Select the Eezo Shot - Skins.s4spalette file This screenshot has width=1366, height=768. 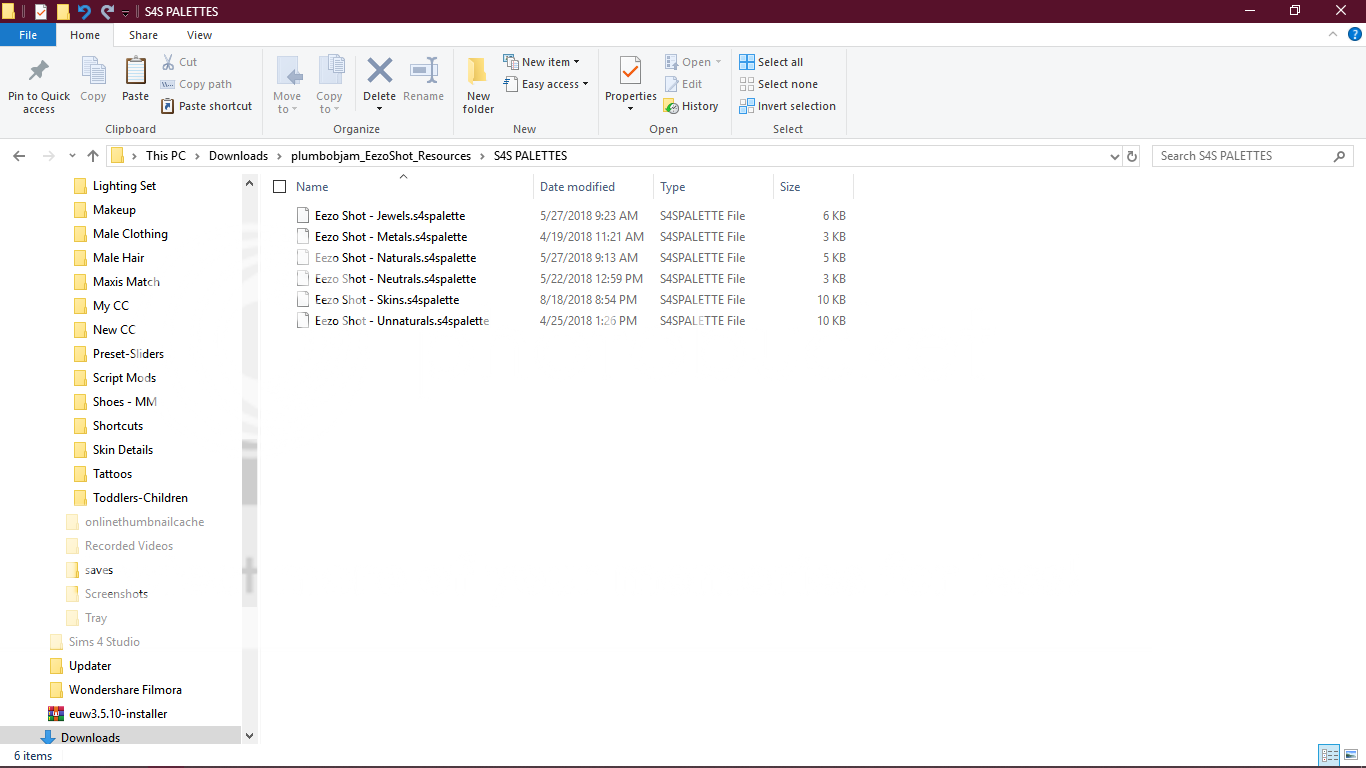tap(386, 300)
